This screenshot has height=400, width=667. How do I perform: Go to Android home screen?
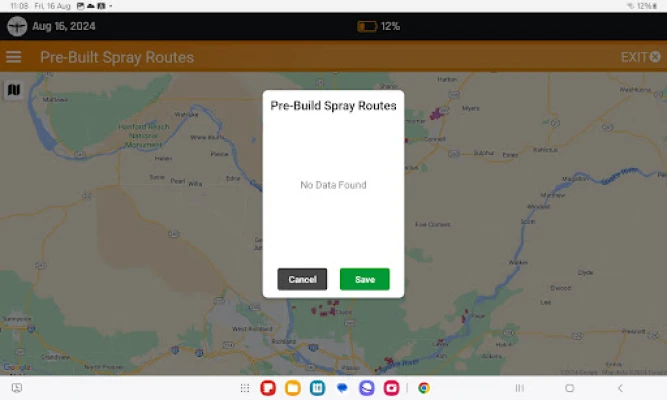570,388
